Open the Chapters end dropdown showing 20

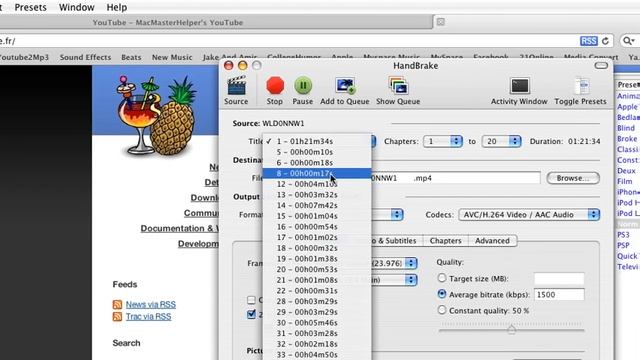tap(501, 141)
